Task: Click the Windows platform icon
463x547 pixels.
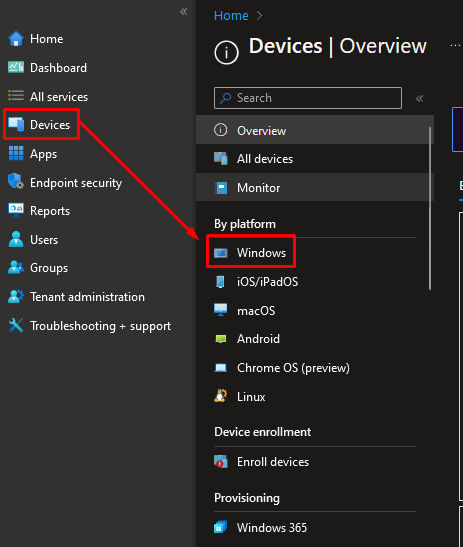Action: click(221, 253)
